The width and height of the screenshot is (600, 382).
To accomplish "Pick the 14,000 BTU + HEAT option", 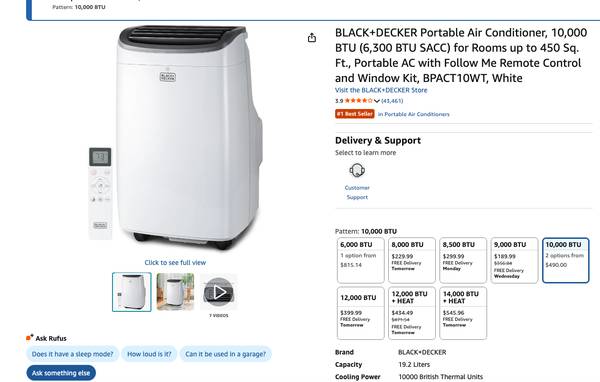I will coord(463,313).
